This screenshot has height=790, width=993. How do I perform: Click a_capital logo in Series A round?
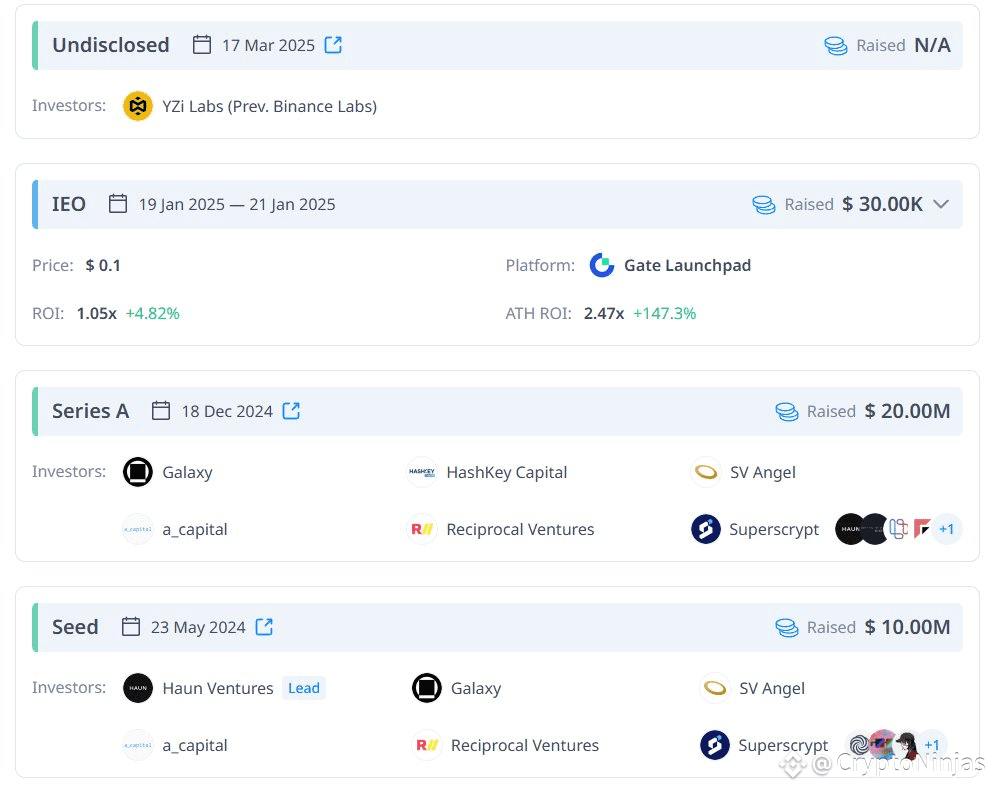point(138,529)
